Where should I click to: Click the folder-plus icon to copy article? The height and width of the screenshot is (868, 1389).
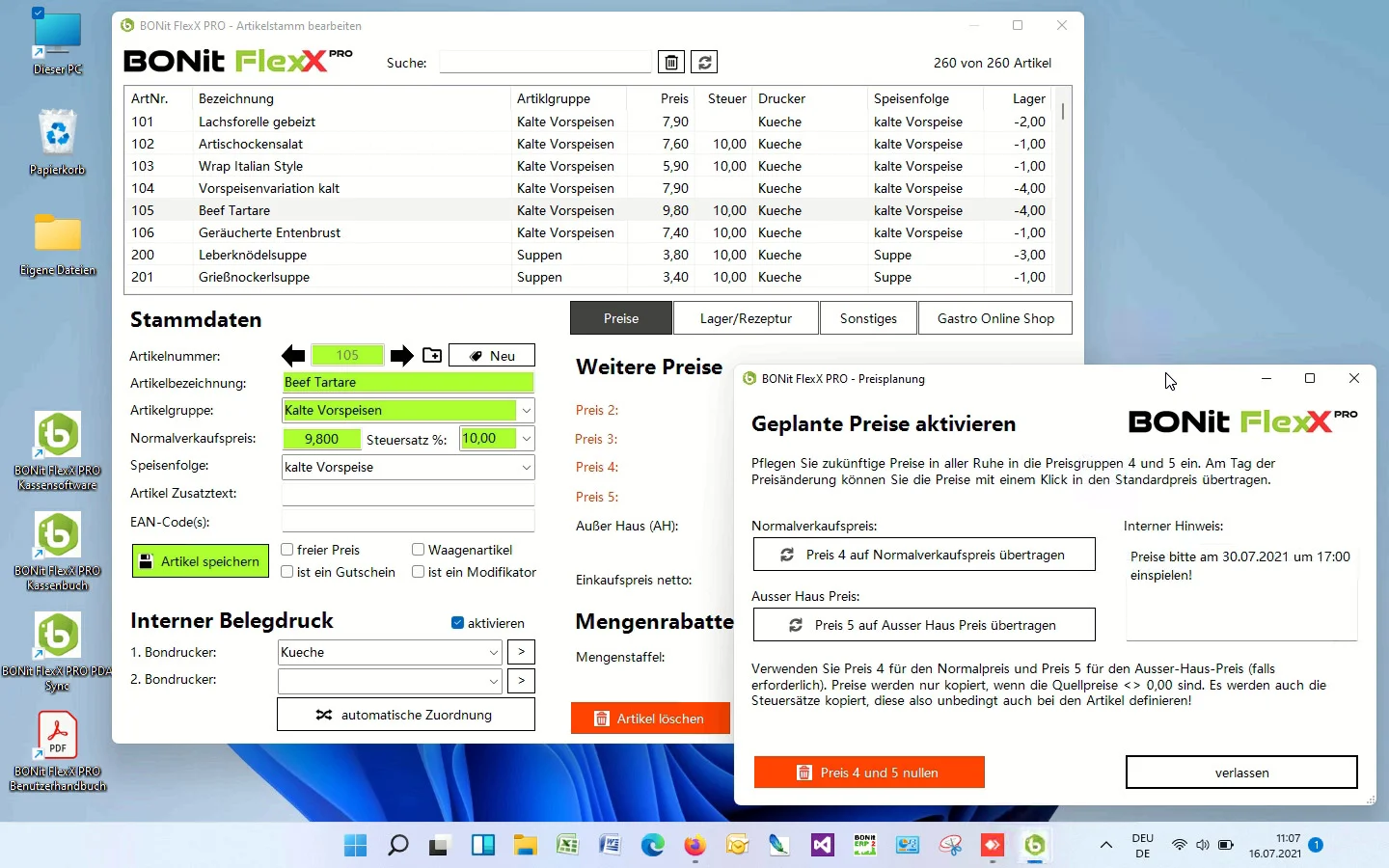[431, 355]
